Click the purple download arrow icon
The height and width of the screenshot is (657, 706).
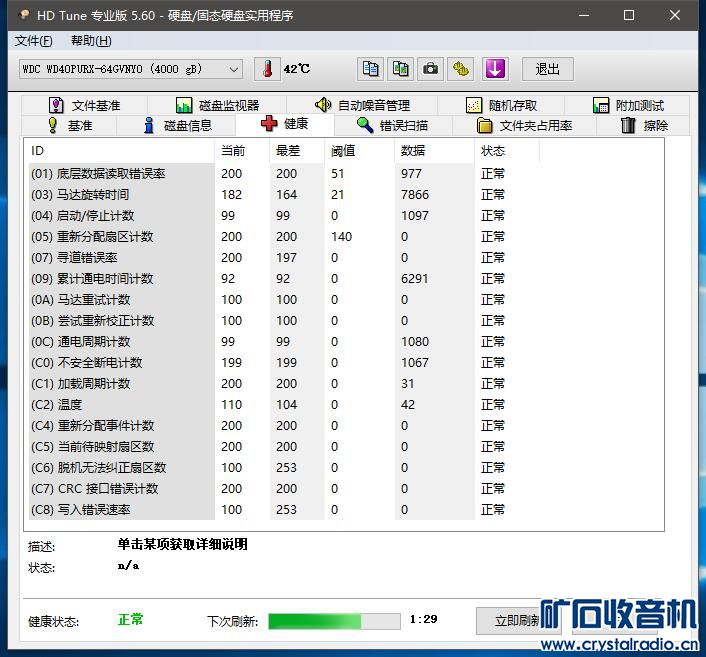(x=495, y=69)
